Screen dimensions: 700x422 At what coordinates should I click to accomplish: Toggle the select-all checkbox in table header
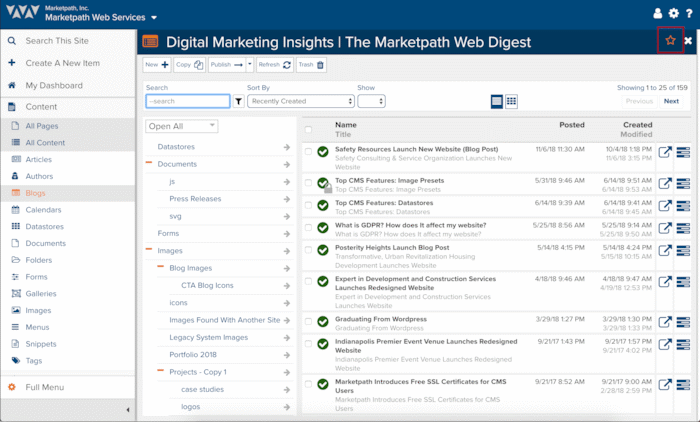tap(308, 130)
